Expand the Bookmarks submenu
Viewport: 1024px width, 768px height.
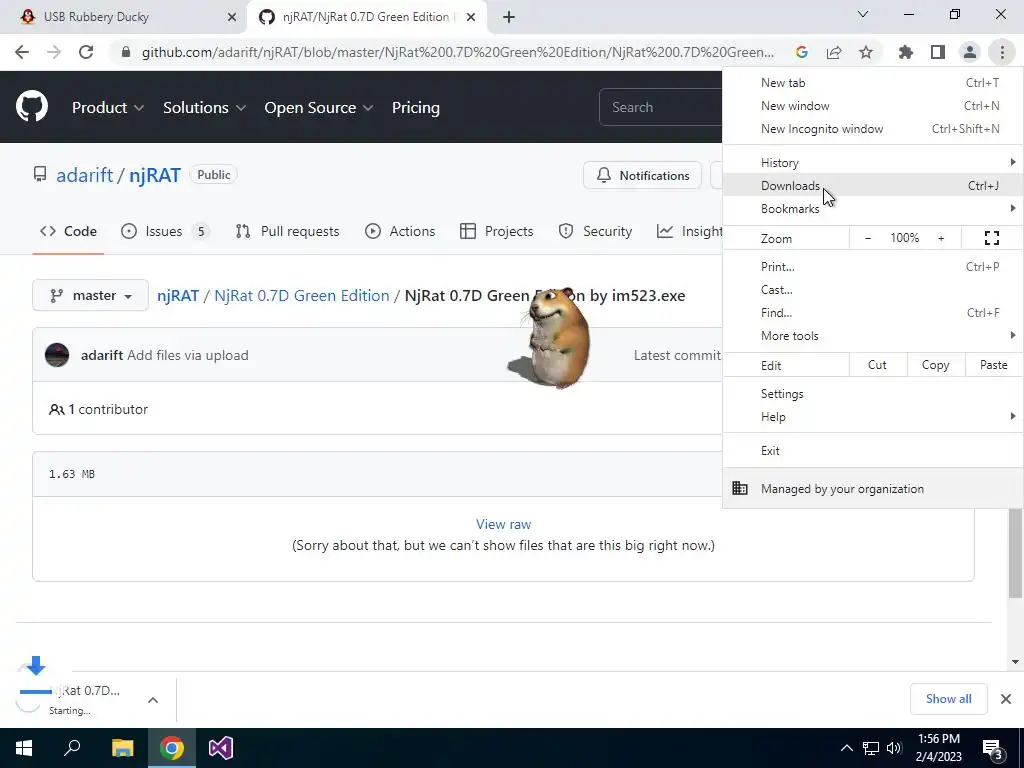[x=873, y=208]
